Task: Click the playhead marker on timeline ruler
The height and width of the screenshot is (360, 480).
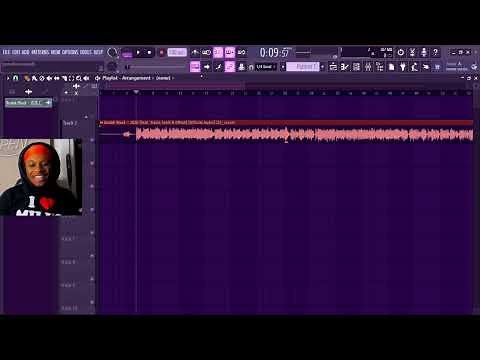Action: point(136,92)
